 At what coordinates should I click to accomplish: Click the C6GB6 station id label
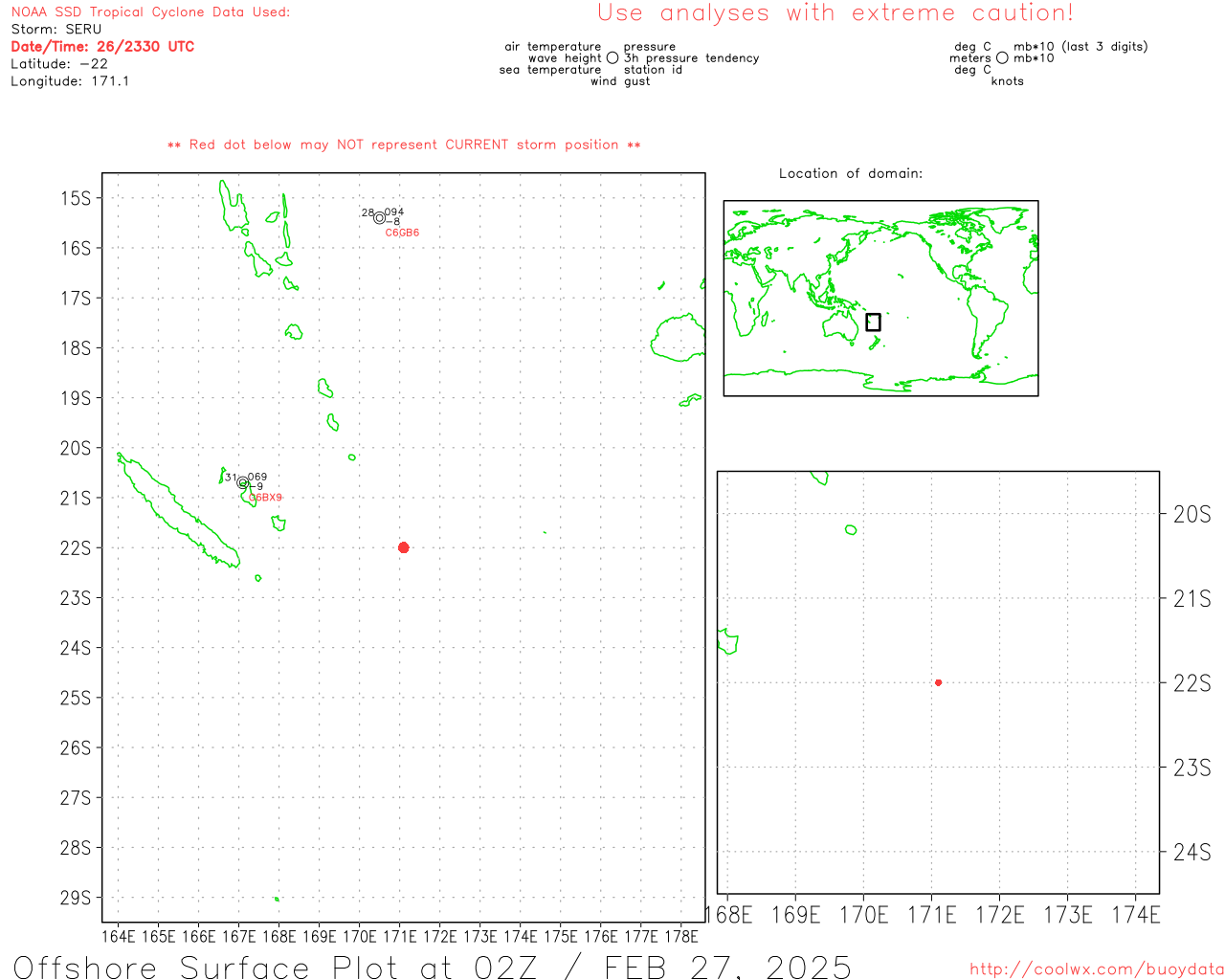[x=402, y=233]
